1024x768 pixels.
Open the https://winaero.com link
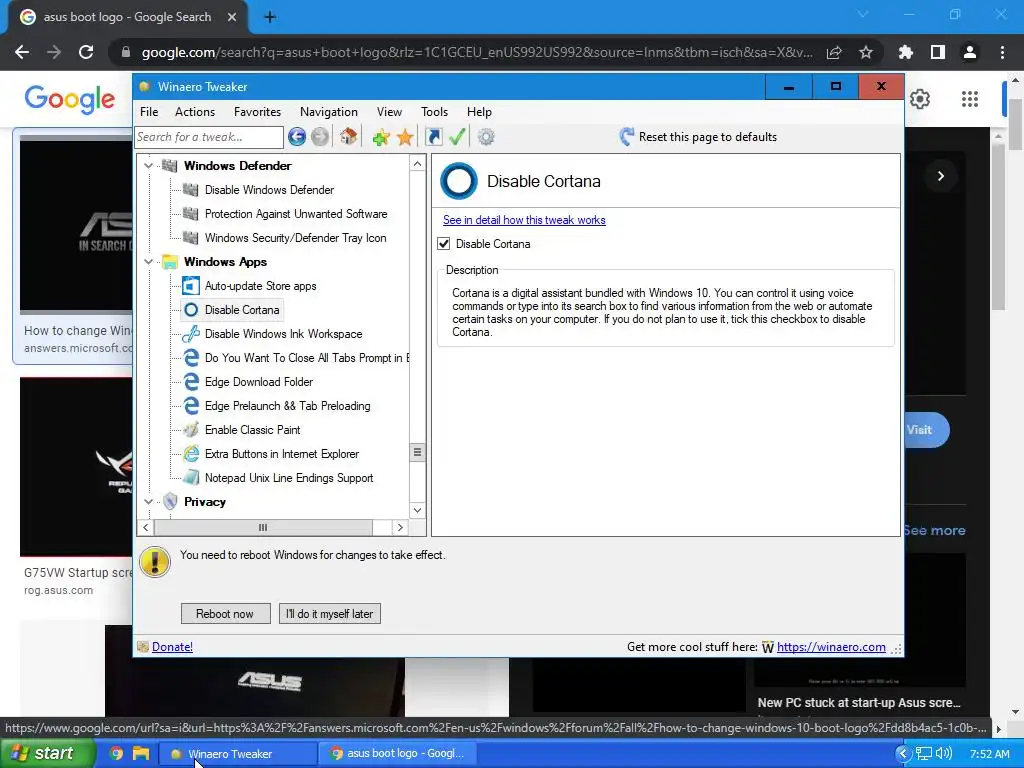point(831,647)
